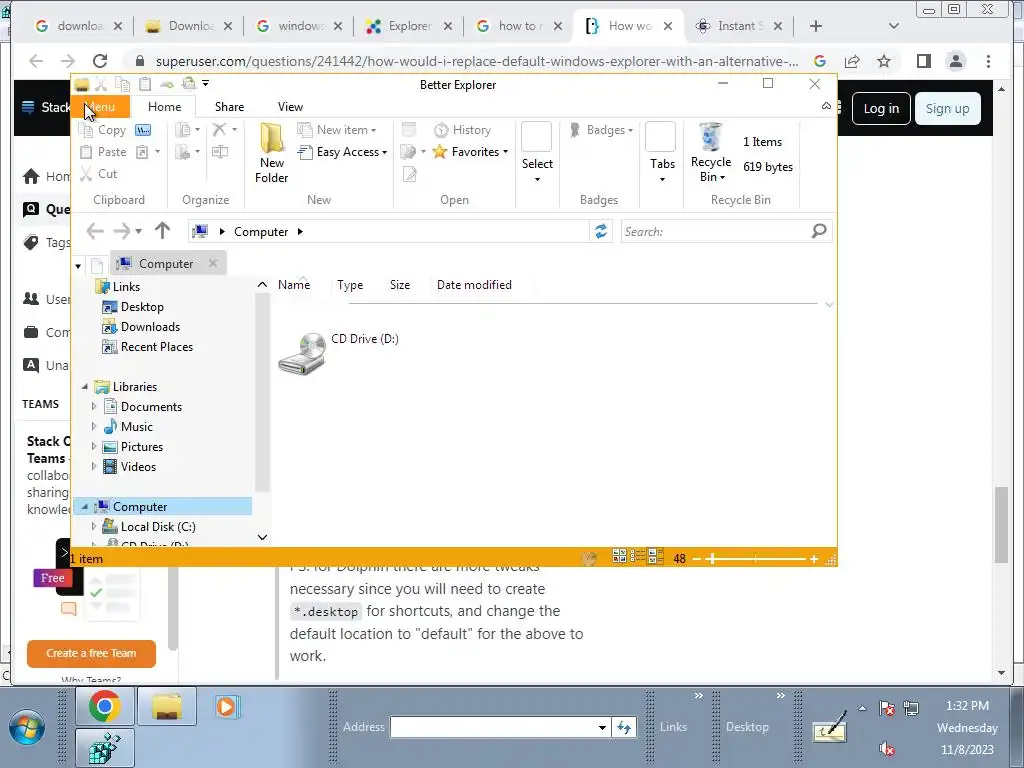
Task: Click the back arrow in Better Explorer navigation
Action: coord(95,231)
